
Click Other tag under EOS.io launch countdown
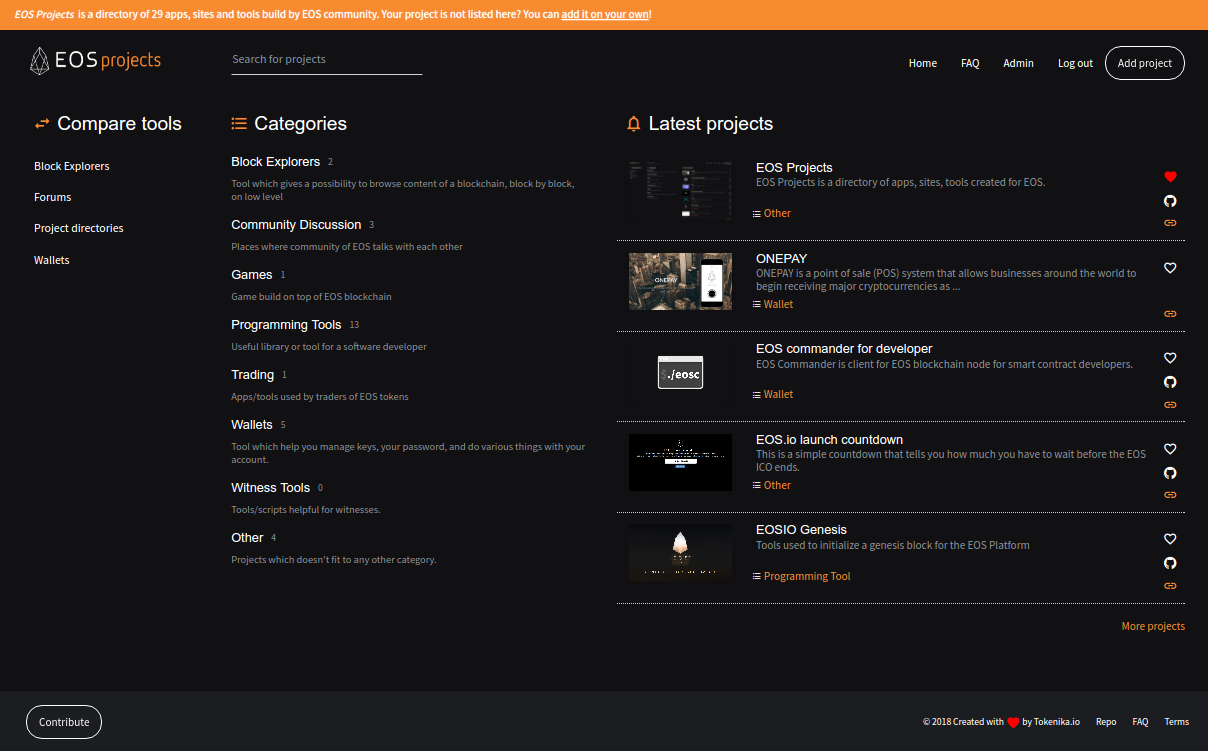pos(777,485)
